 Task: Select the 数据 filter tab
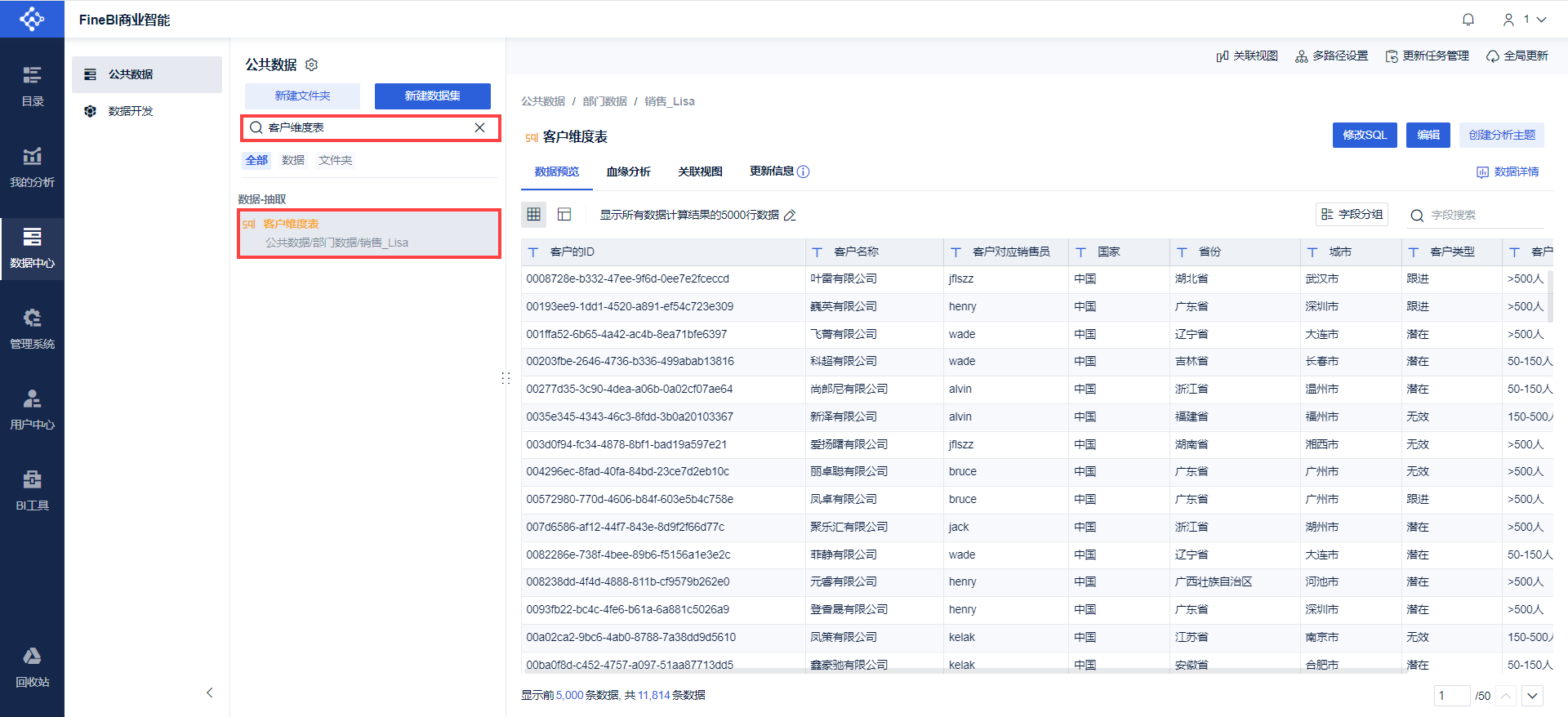click(293, 160)
